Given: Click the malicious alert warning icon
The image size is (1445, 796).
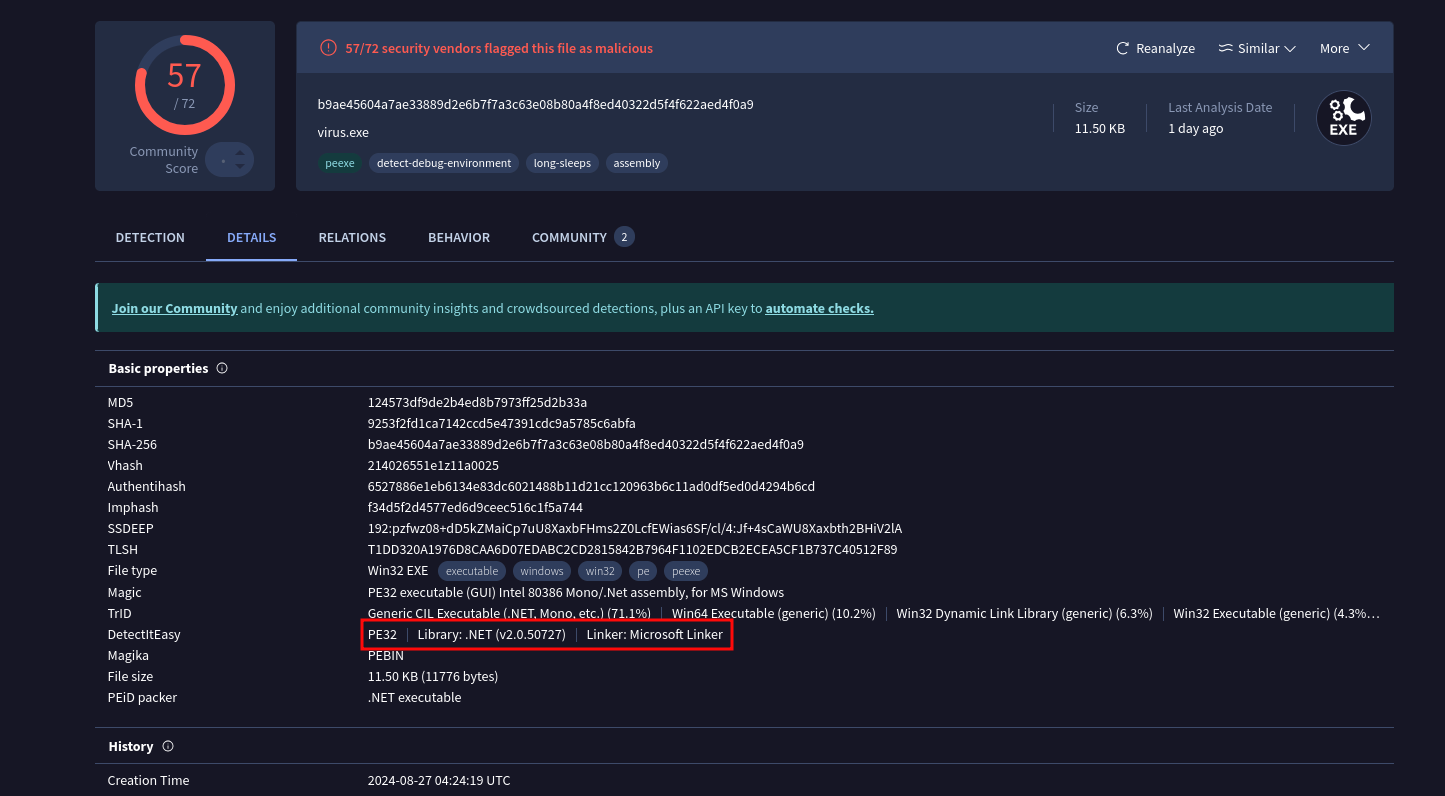Looking at the screenshot, I should 328,48.
